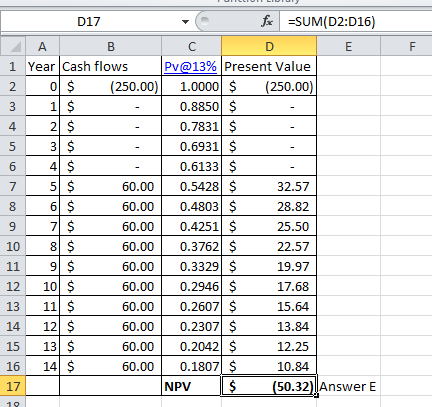Click Year cell with value 10
Image resolution: width=432 pixels, height=407 pixels.
click(x=42, y=286)
